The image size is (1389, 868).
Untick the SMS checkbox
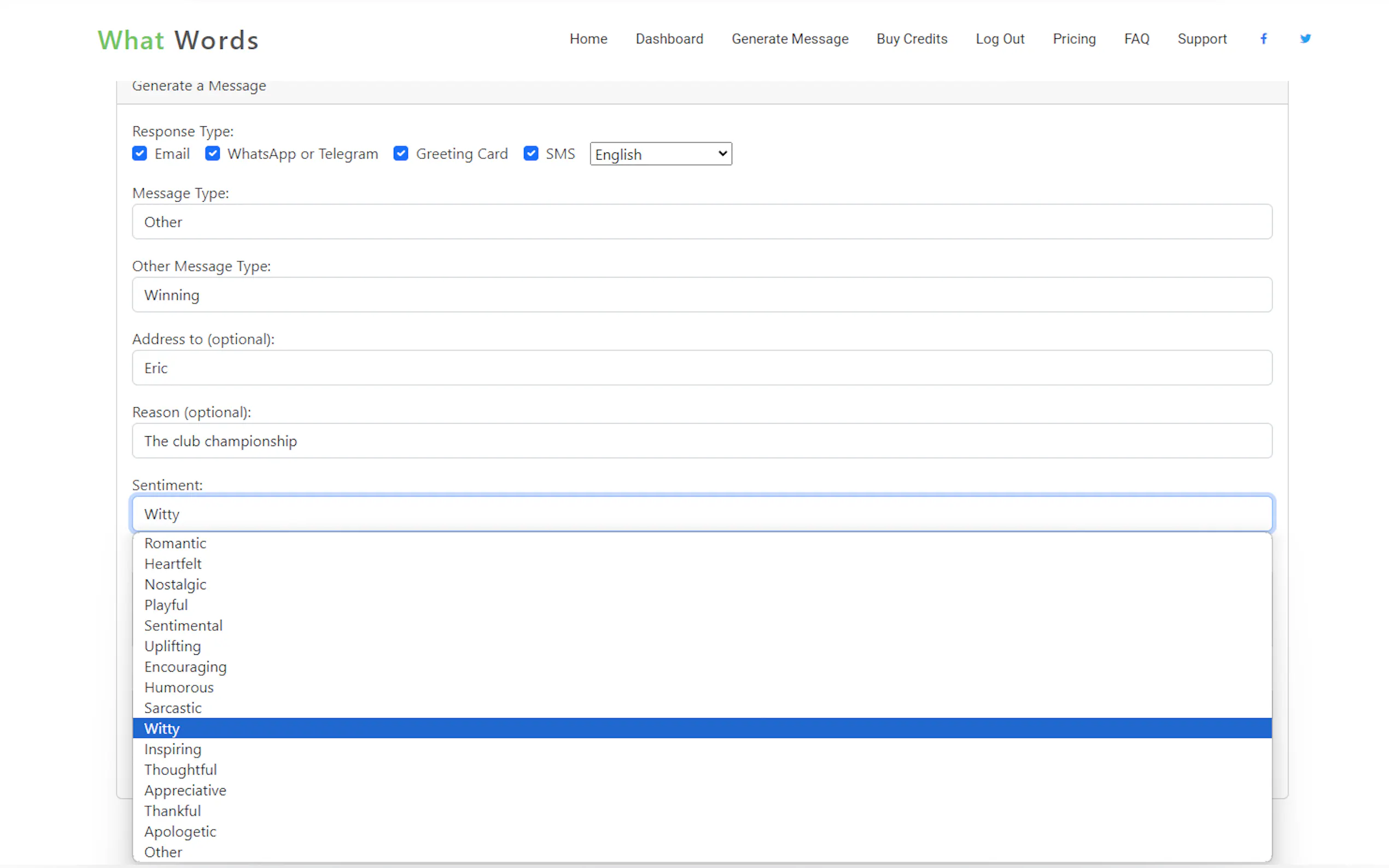point(531,153)
